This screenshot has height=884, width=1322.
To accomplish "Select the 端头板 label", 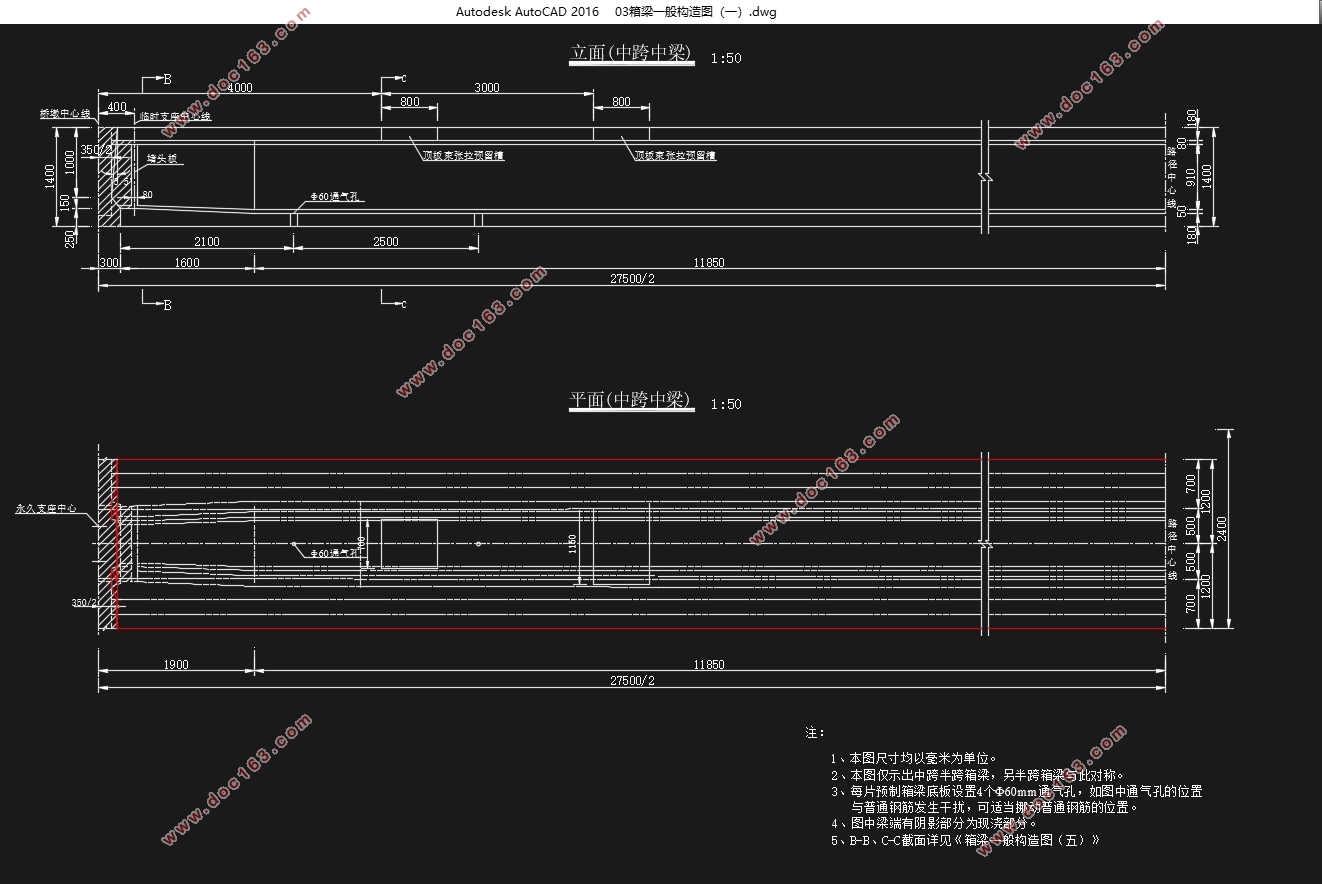I will [163, 159].
